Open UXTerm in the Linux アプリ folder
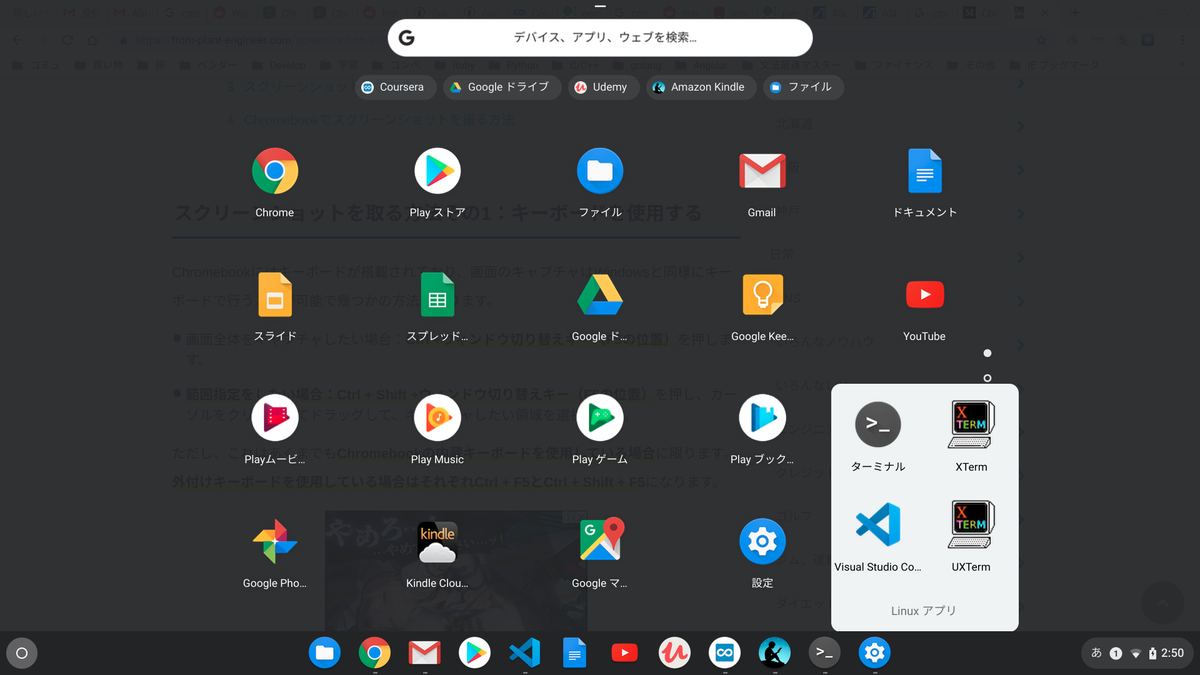The width and height of the screenshot is (1200, 675). tap(971, 524)
